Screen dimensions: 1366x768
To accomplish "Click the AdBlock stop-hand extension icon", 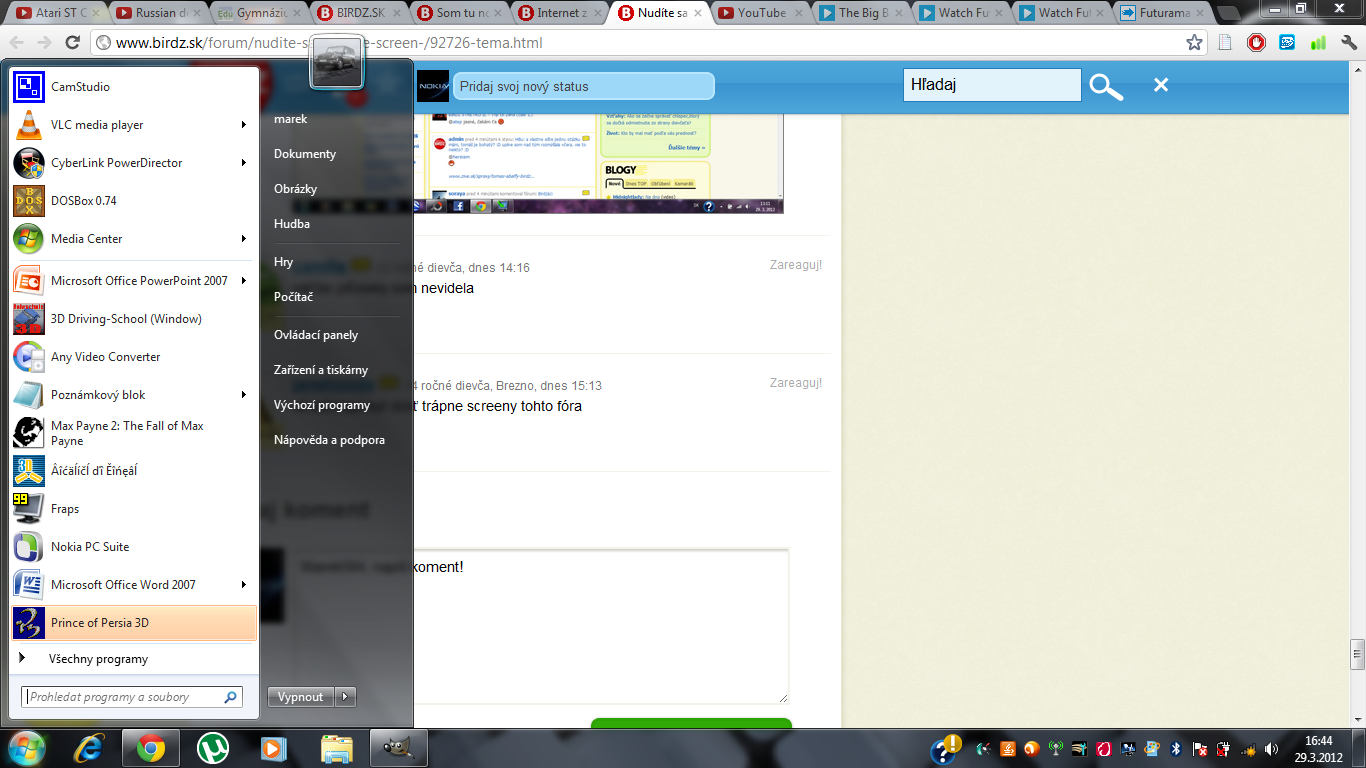I will pyautogui.click(x=1257, y=43).
